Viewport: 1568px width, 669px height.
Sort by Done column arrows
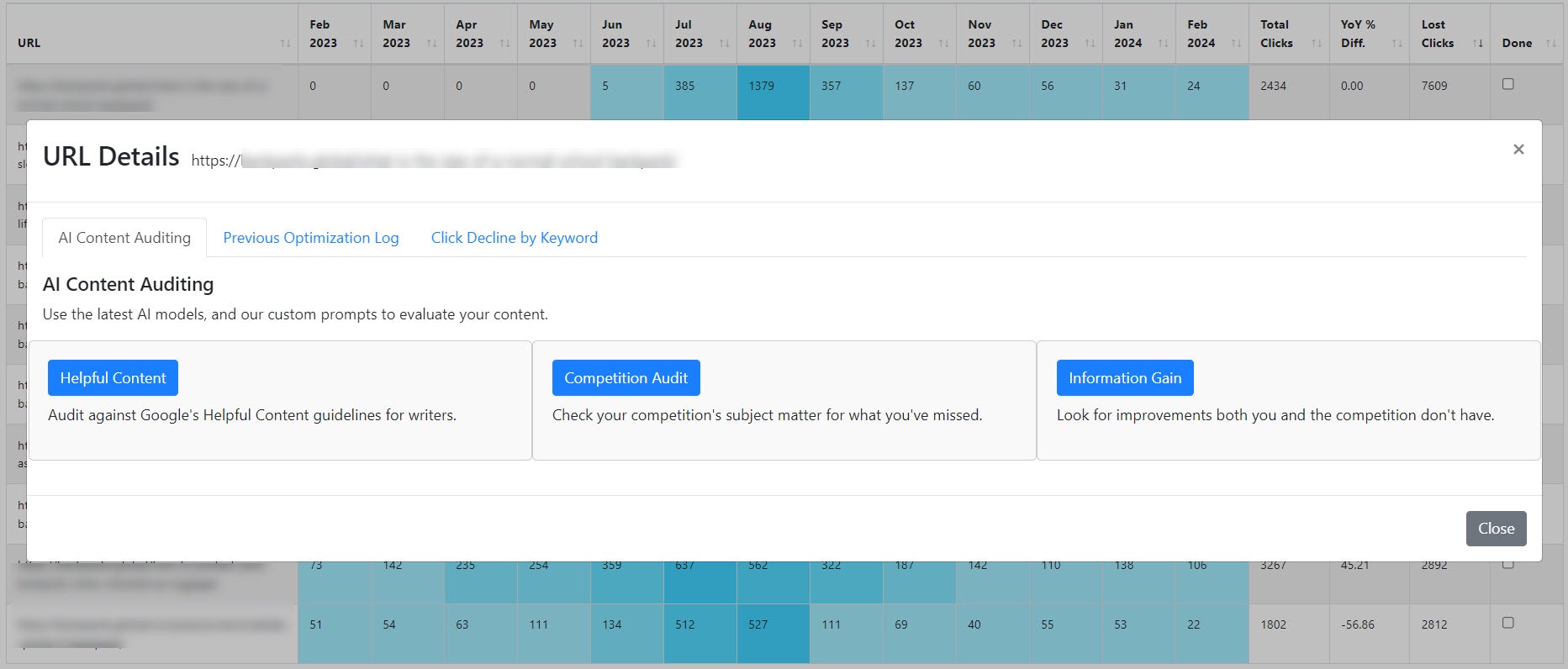click(1551, 44)
